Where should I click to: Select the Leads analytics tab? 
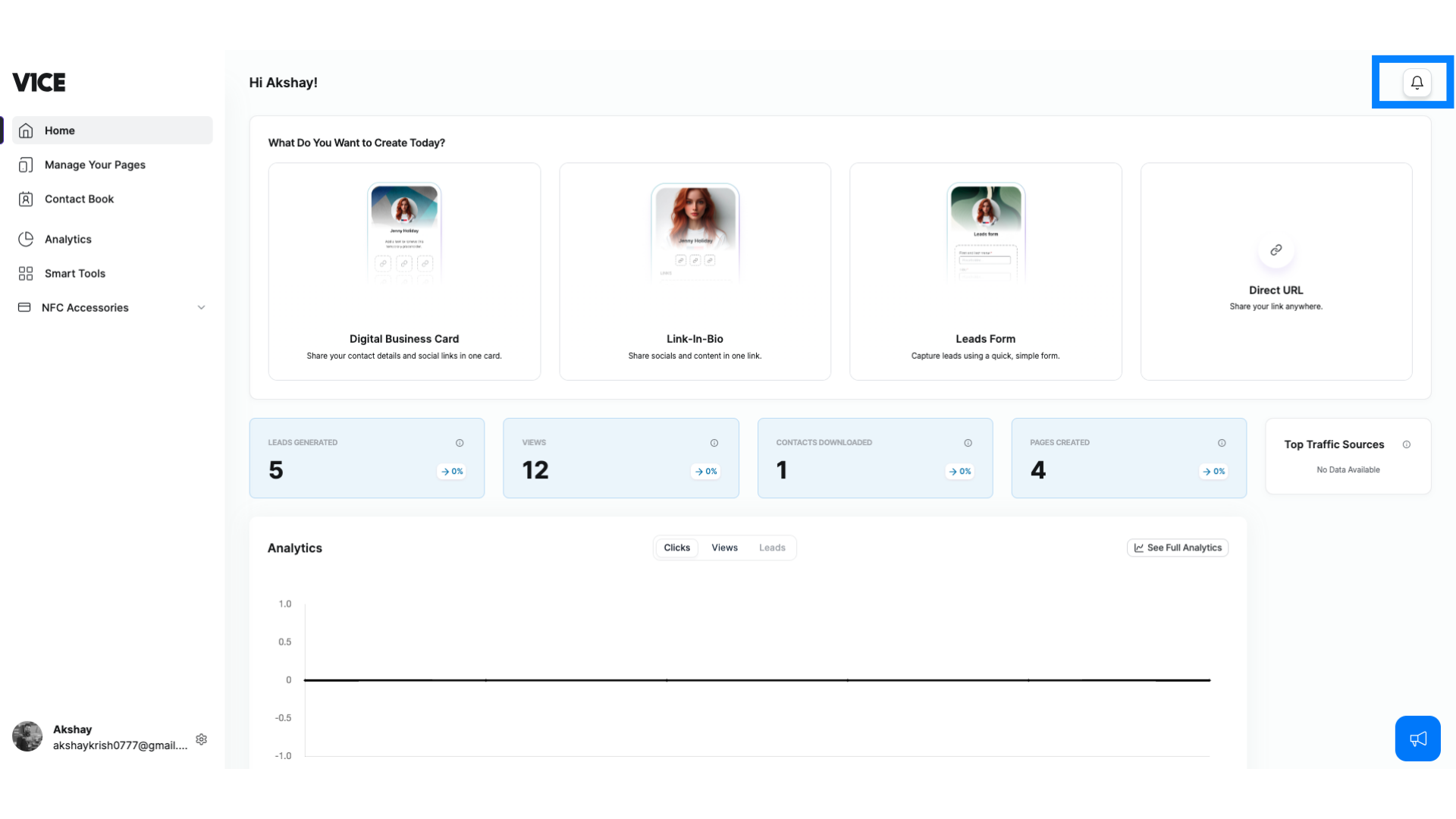point(772,547)
